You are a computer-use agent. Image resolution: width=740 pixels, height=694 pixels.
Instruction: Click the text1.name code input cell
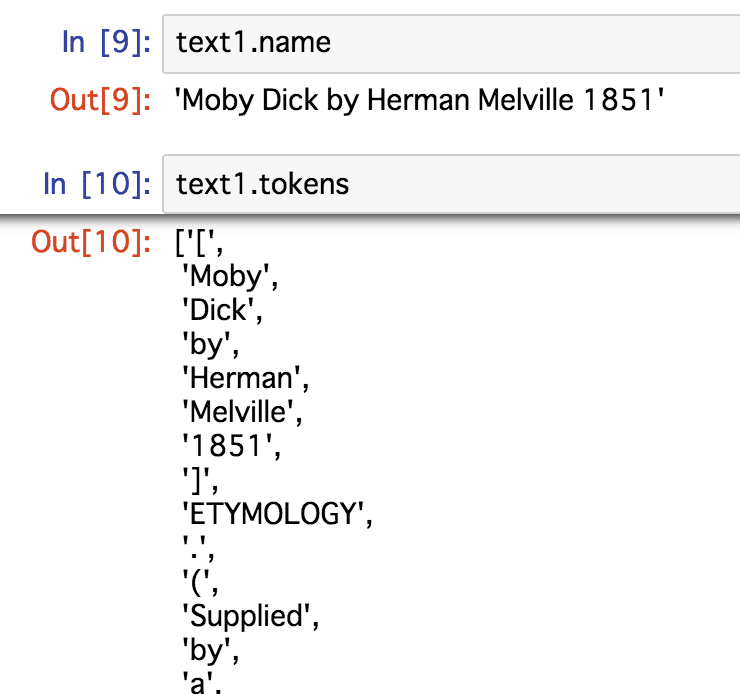(x=451, y=44)
